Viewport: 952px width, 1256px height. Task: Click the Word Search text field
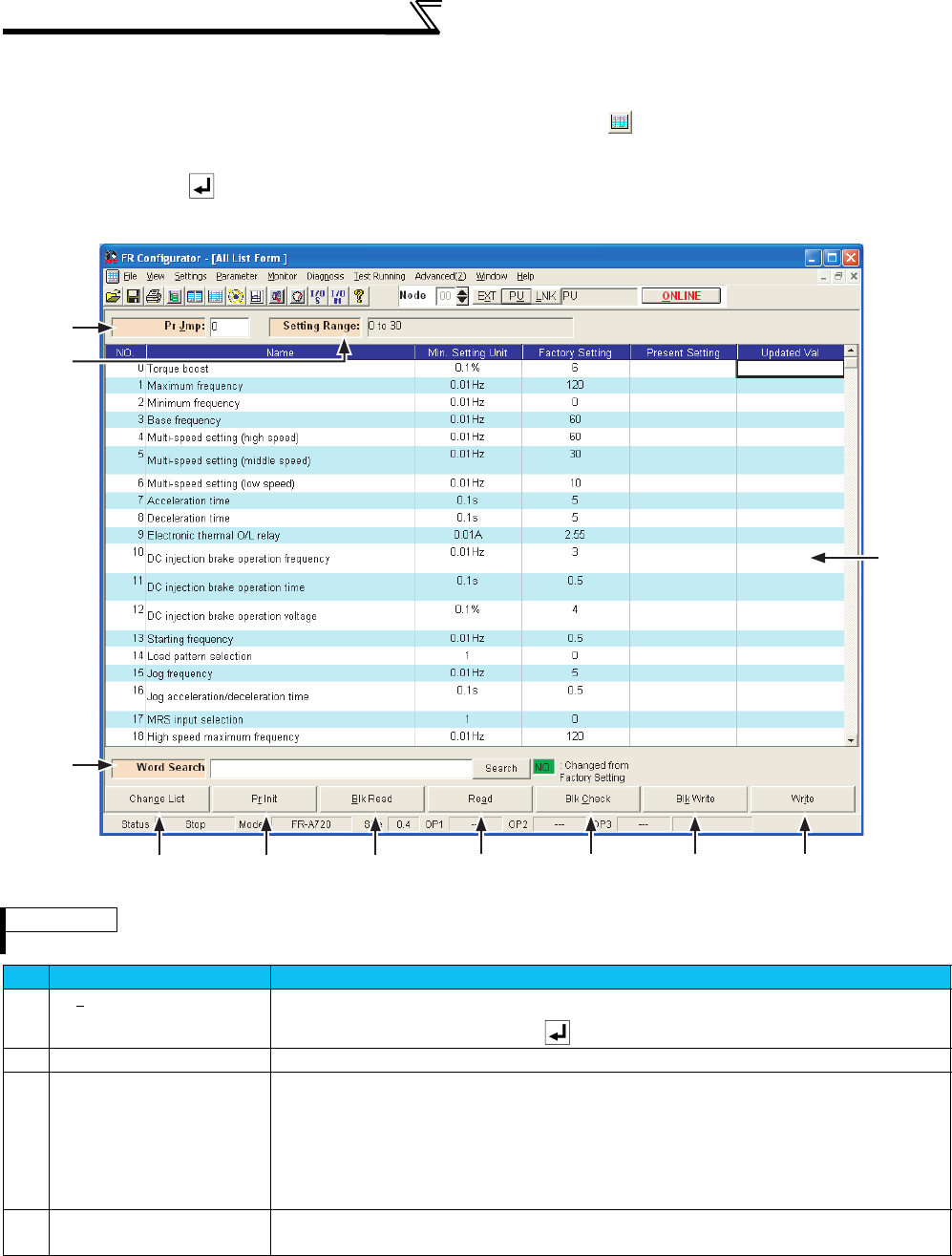[x=341, y=768]
